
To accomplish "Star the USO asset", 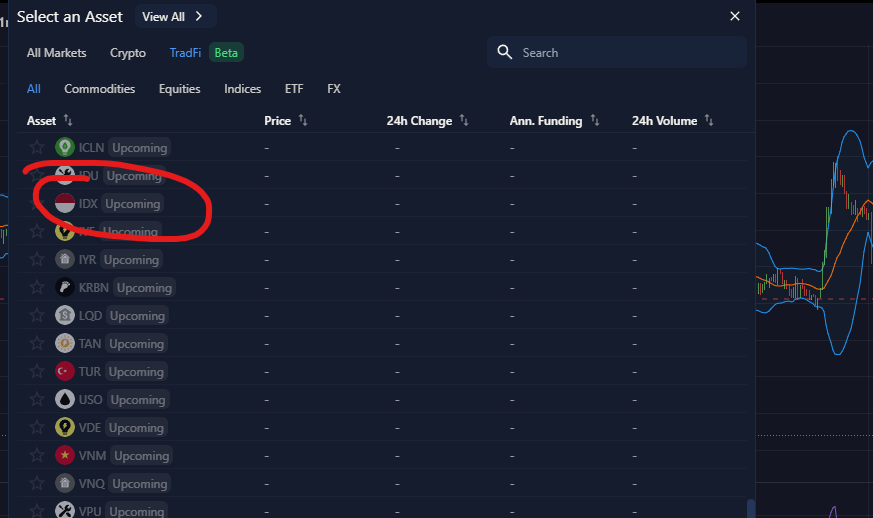I will click(37, 399).
